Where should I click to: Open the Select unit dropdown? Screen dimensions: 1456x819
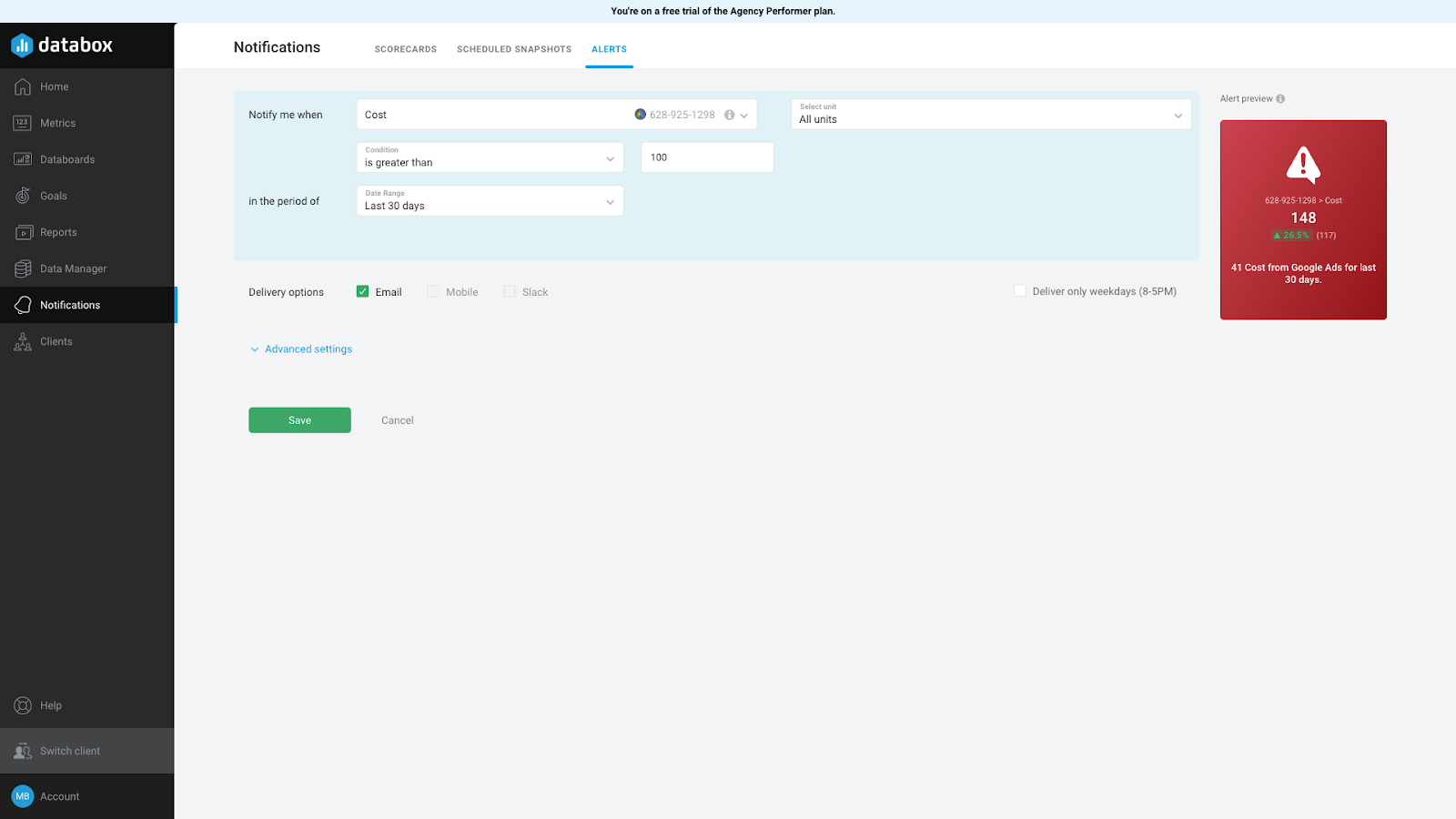[x=991, y=115]
